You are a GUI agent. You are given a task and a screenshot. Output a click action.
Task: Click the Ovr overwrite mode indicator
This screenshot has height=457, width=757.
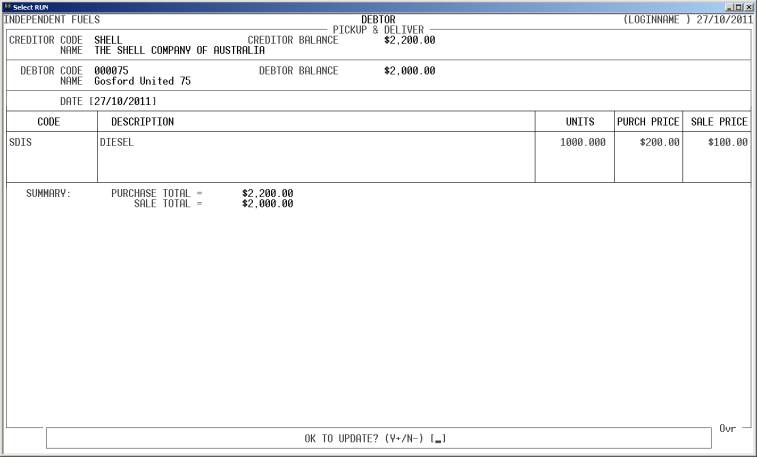(x=728, y=428)
